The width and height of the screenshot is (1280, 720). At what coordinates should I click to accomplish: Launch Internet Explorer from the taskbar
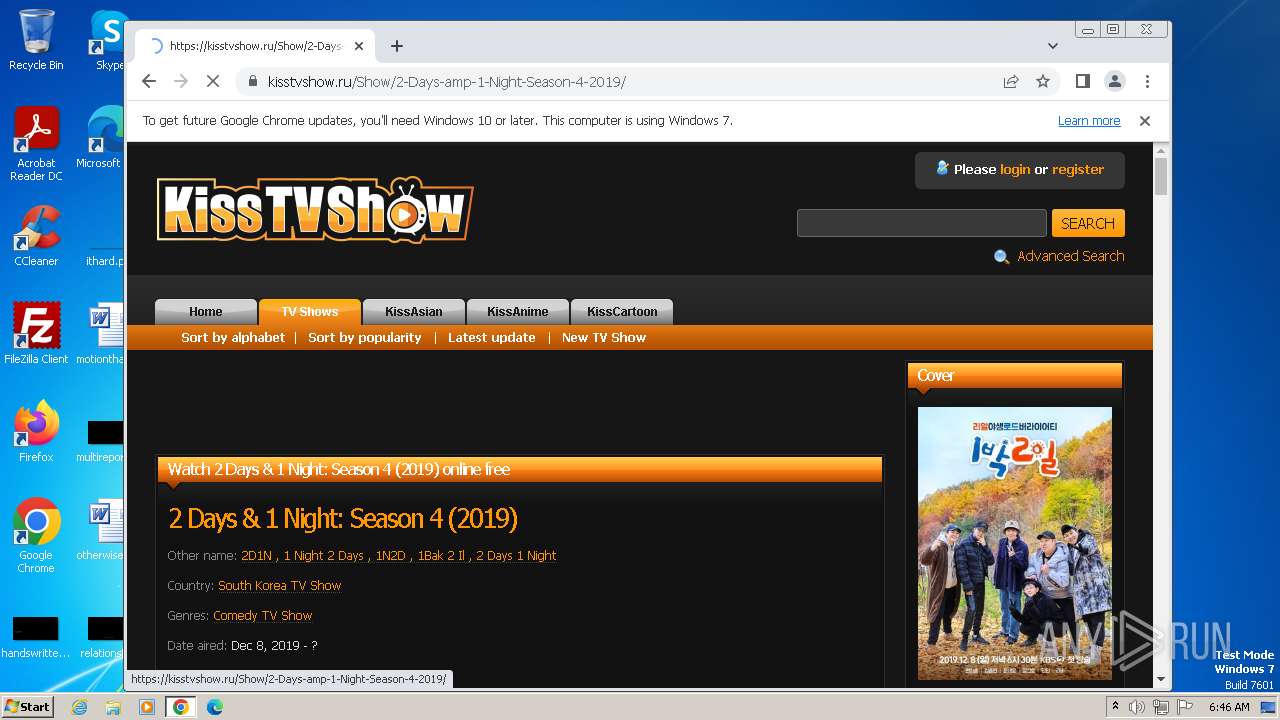click(79, 707)
